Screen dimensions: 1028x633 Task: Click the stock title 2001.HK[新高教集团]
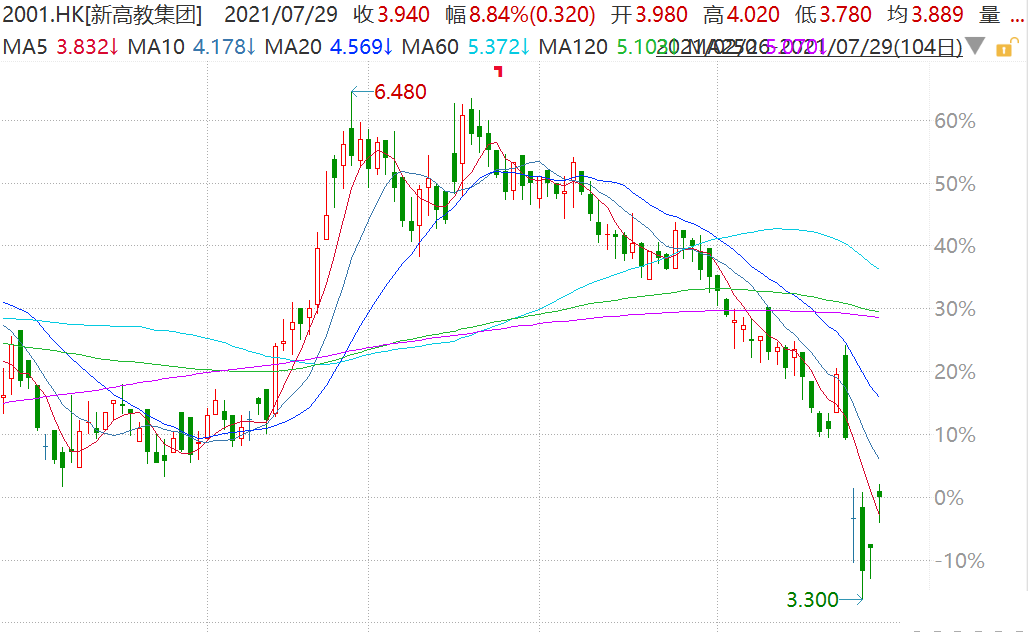tap(103, 14)
